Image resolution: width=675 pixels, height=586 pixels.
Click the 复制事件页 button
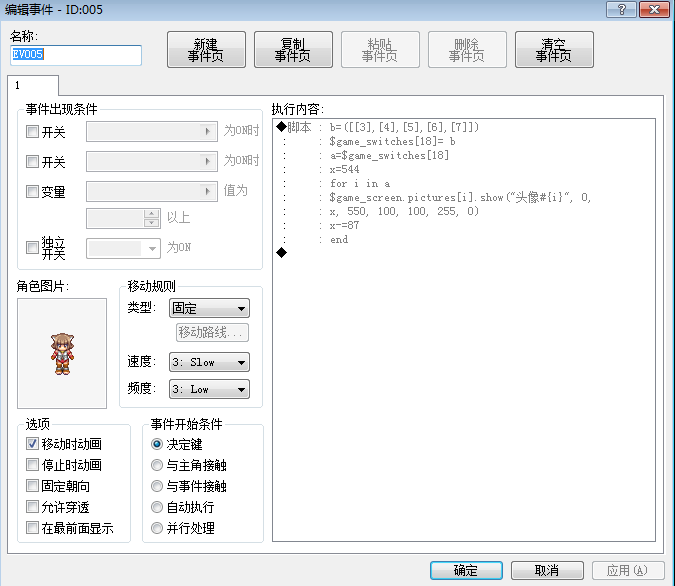tap(293, 50)
